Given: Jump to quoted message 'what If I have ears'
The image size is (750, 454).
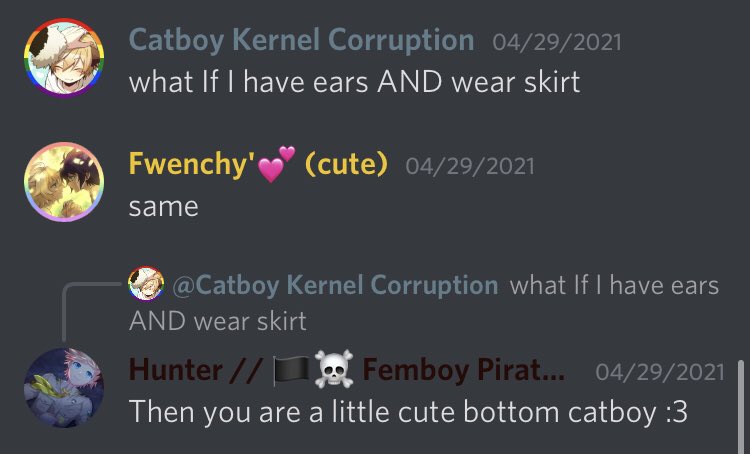Looking at the screenshot, I should 614,286.
